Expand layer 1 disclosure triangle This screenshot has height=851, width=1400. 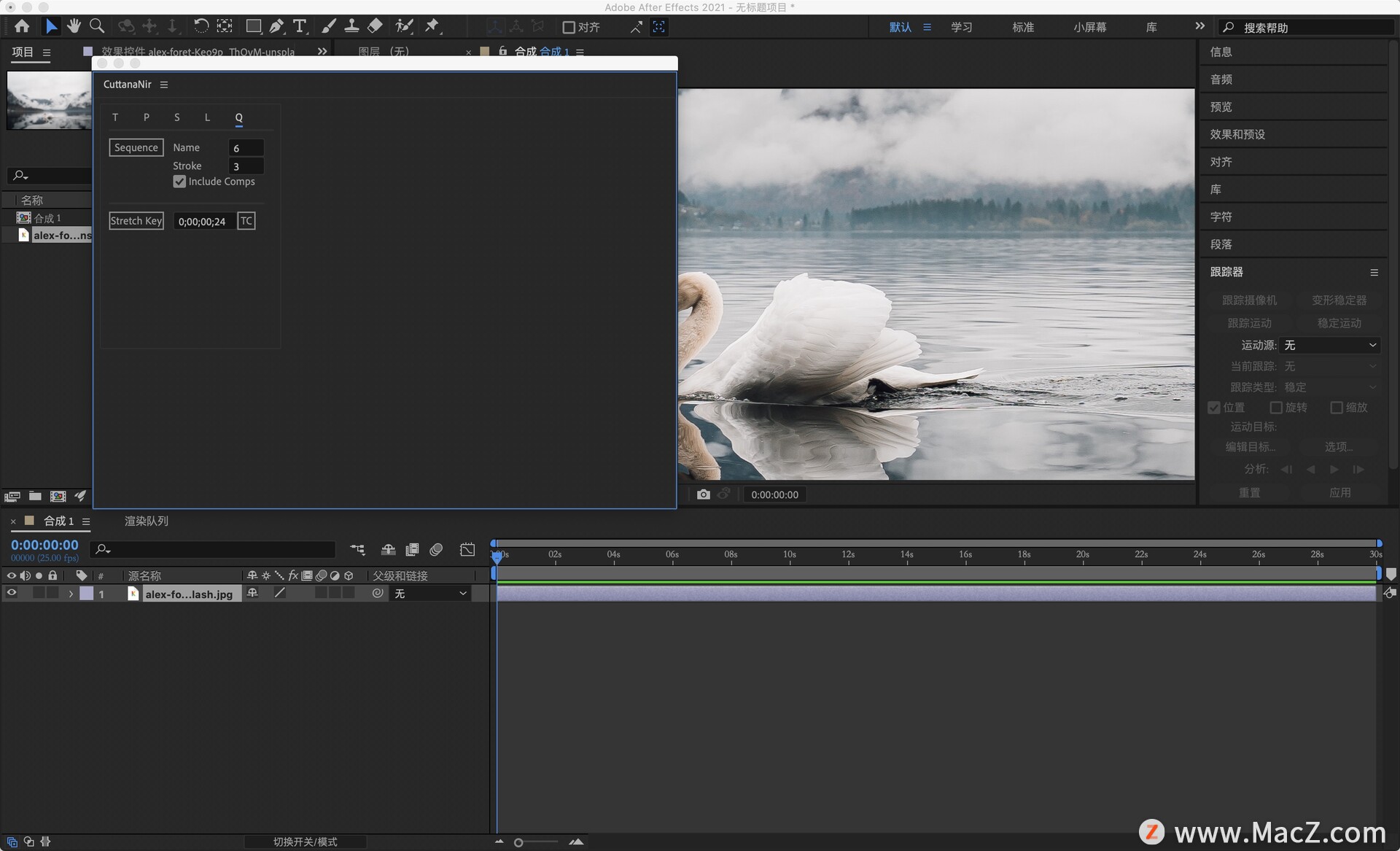(71, 594)
